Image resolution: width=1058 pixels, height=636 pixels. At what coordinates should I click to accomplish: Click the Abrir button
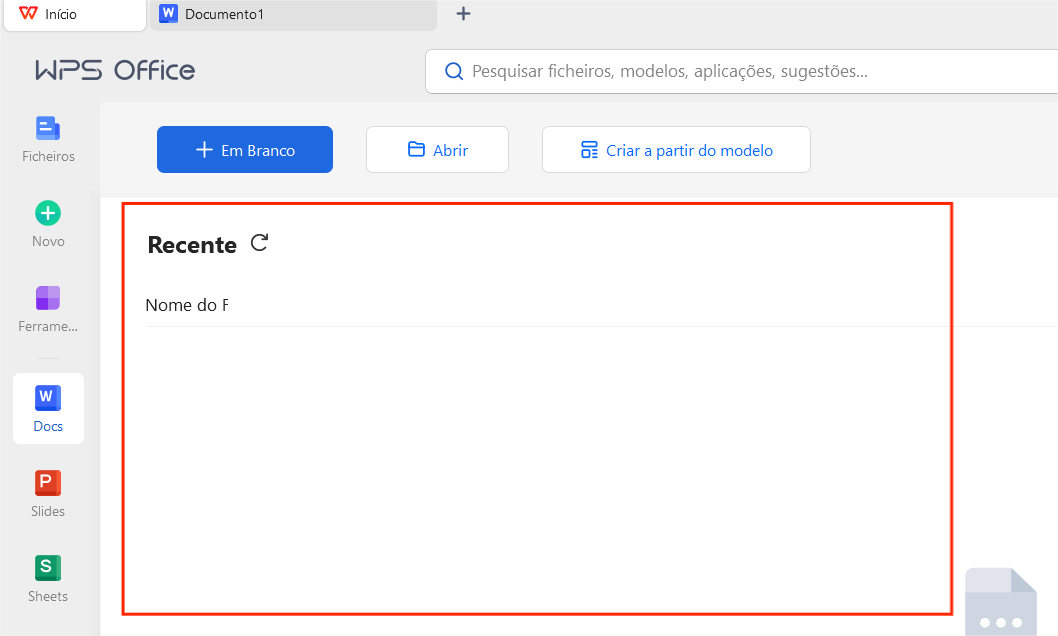click(x=437, y=150)
